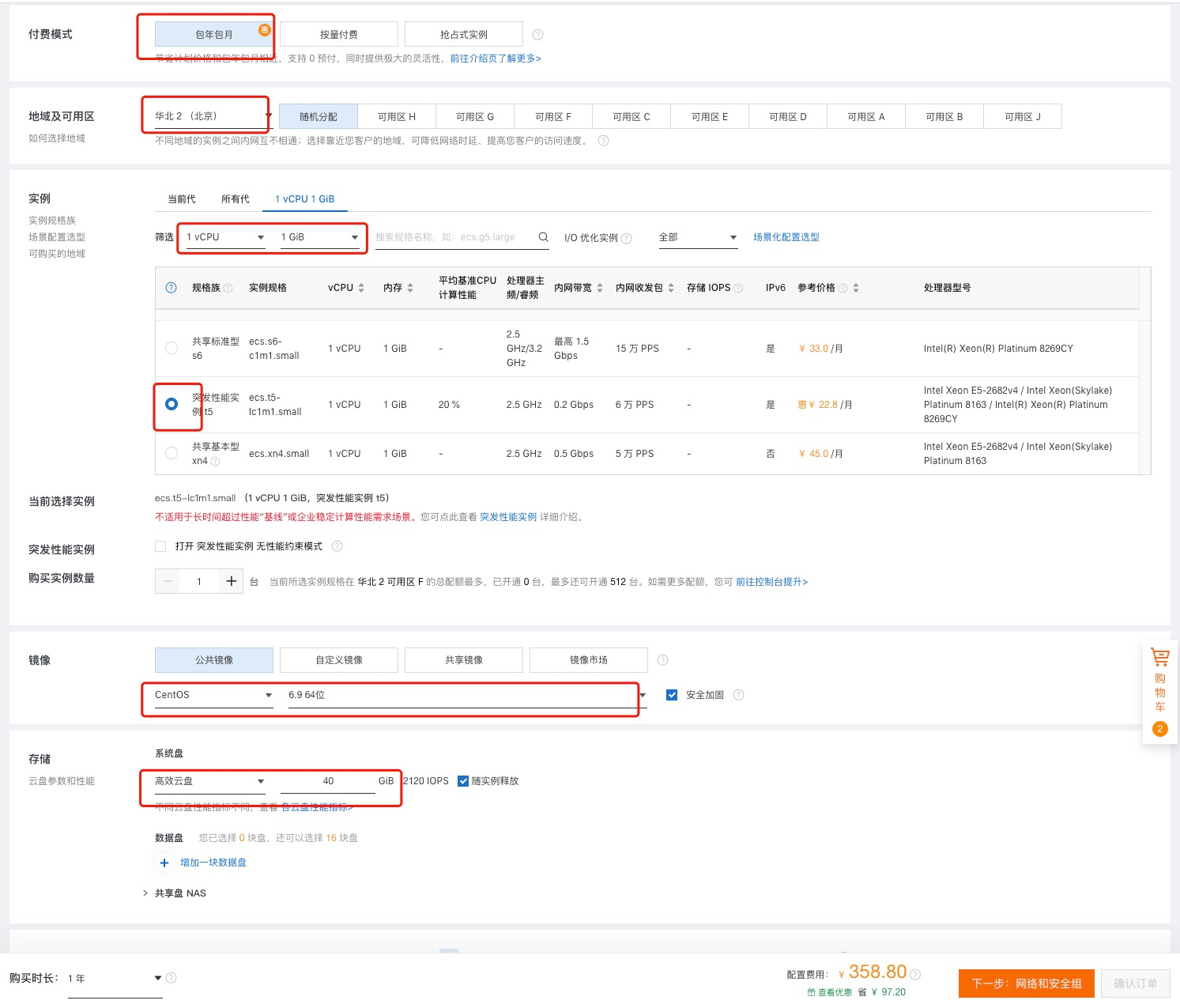
Task: Toggle 随实例释放 checkbox
Action: coord(463,781)
